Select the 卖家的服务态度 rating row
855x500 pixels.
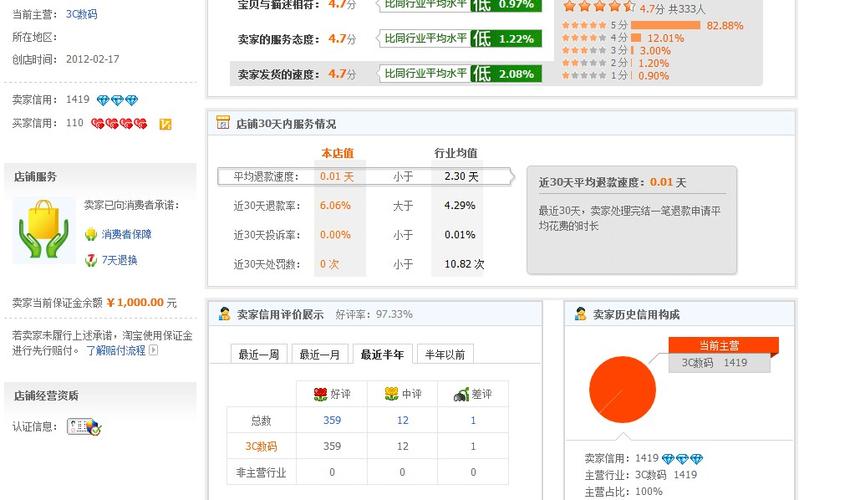tap(390, 39)
